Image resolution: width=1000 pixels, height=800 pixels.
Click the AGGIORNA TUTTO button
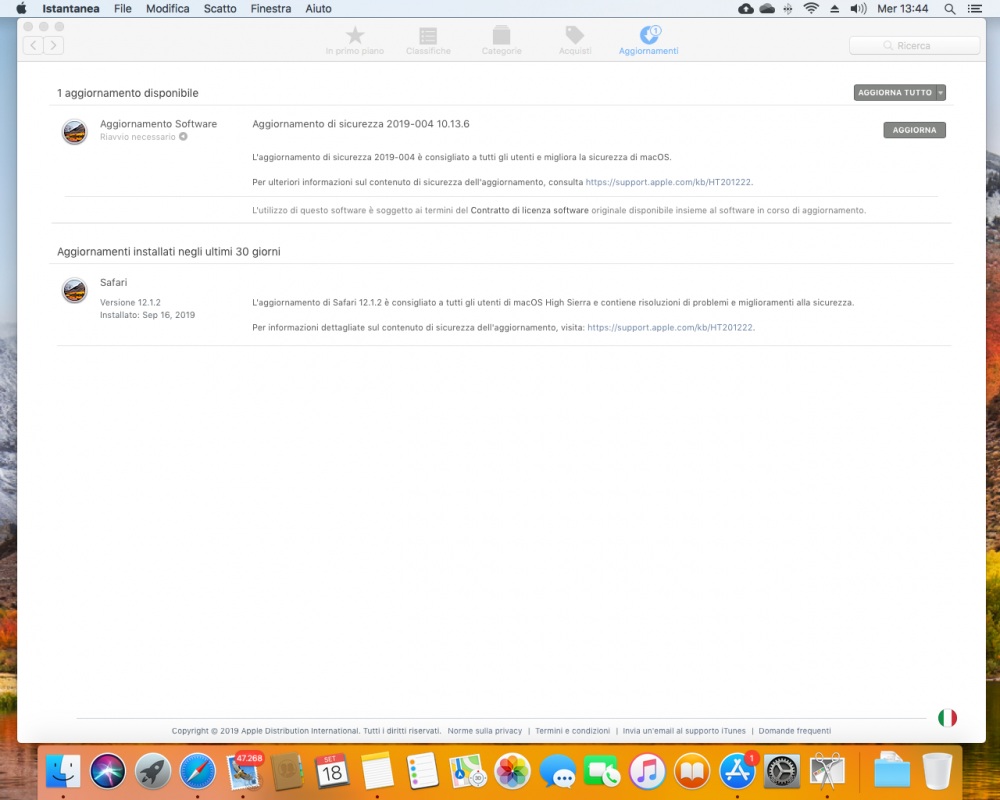pos(895,93)
